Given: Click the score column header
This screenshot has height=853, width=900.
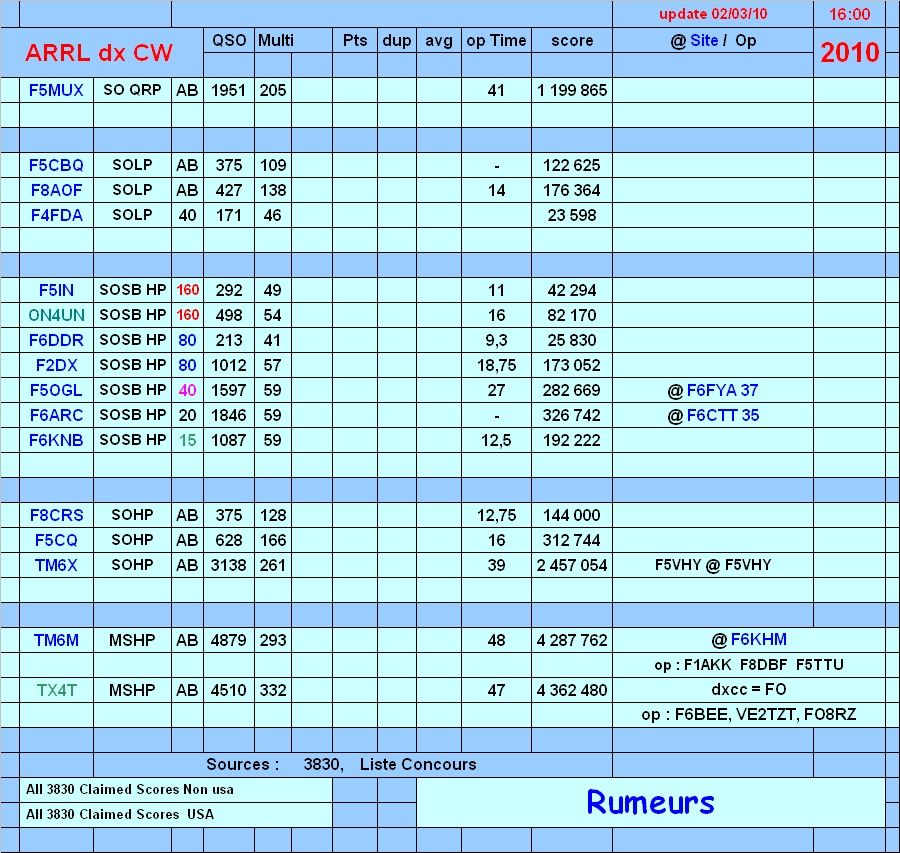Looking at the screenshot, I should [572, 41].
